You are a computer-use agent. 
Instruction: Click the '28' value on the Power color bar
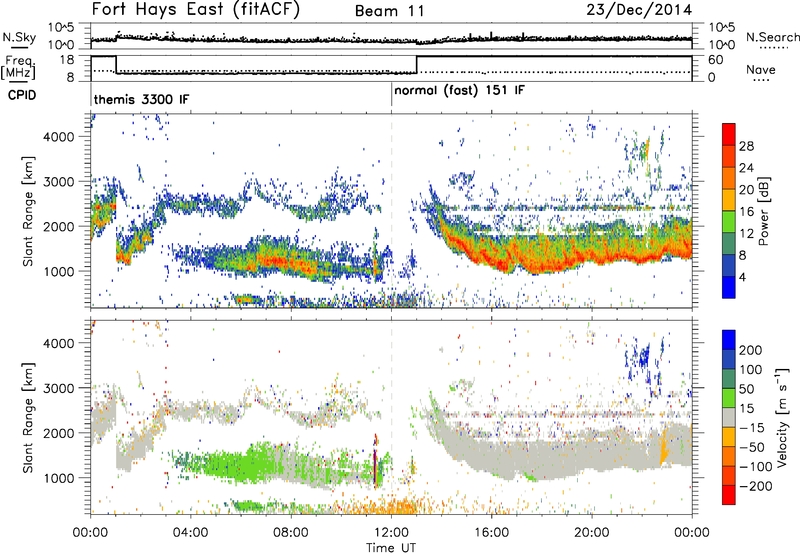pos(746,146)
